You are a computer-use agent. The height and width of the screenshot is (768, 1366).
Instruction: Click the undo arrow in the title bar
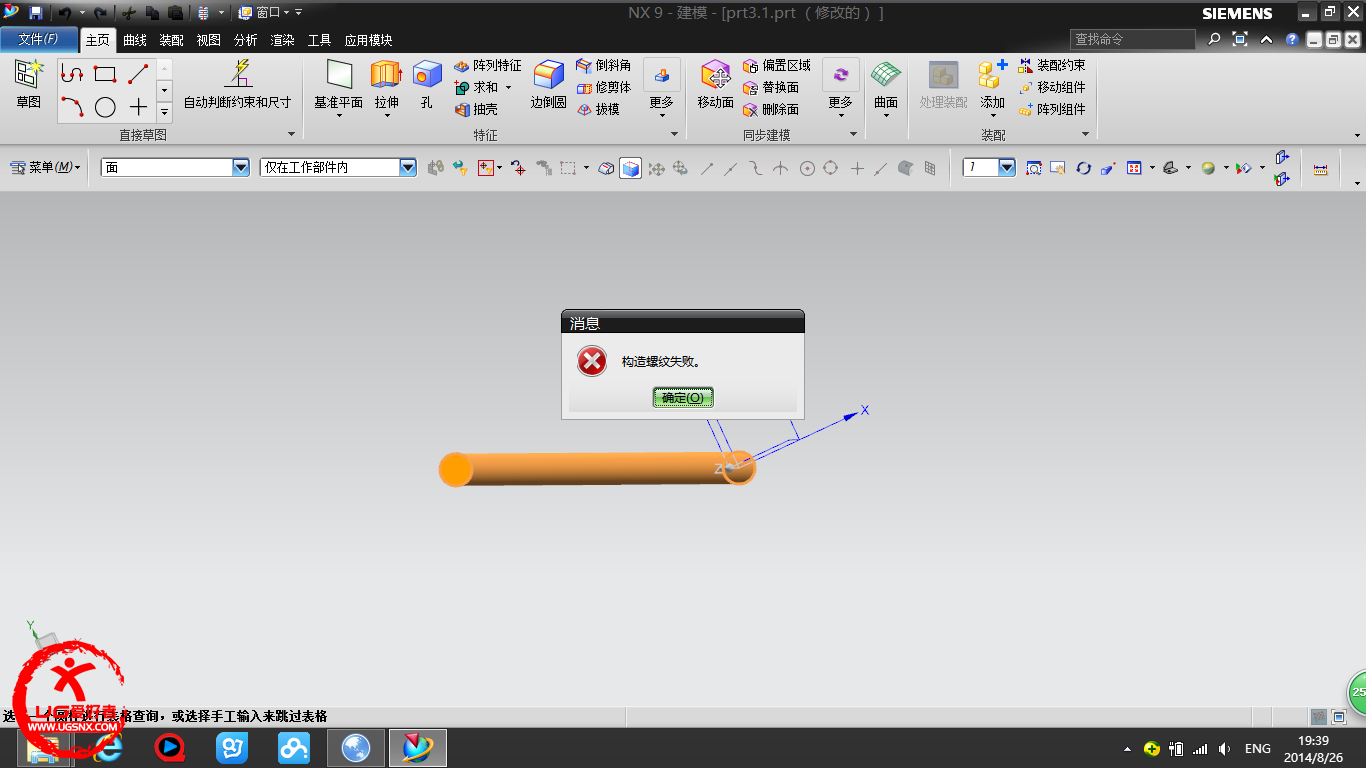coord(63,12)
